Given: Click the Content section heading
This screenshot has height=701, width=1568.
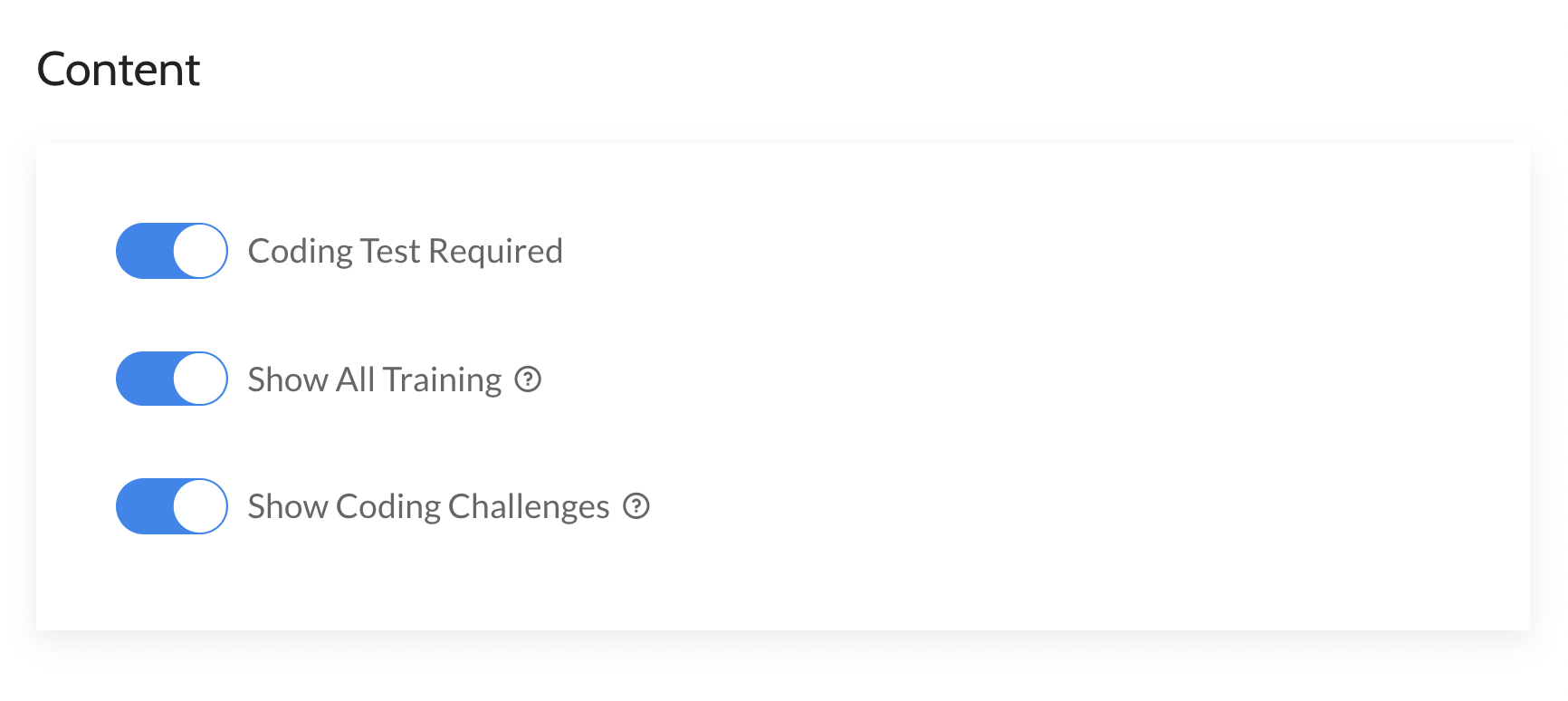Looking at the screenshot, I should (x=118, y=70).
